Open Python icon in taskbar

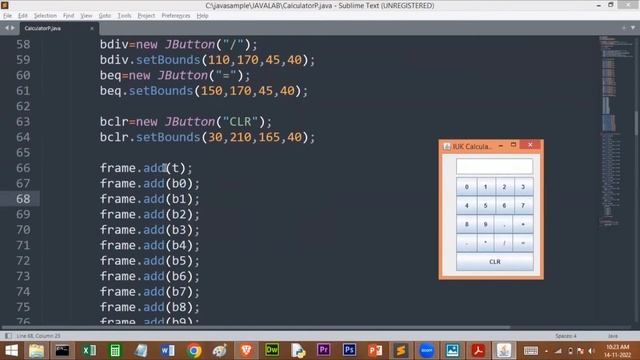[298, 351]
